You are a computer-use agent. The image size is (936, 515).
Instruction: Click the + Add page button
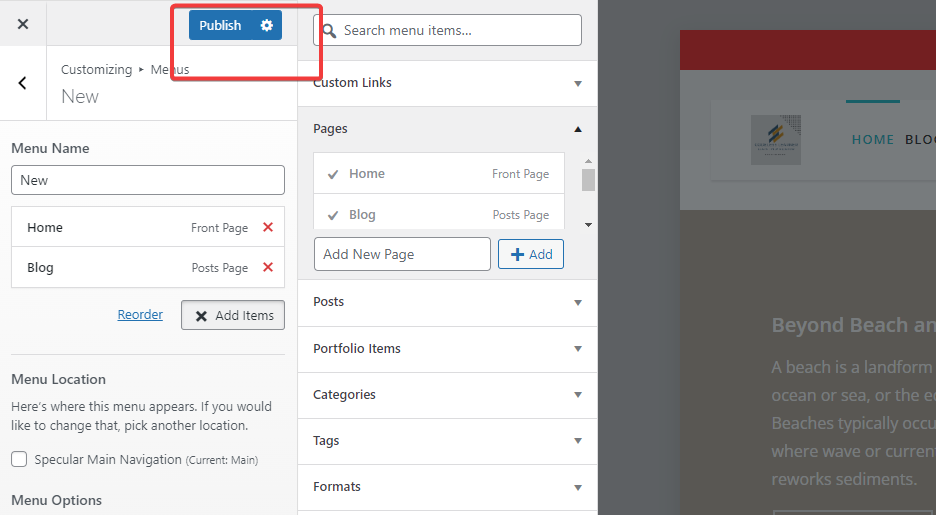pos(531,254)
